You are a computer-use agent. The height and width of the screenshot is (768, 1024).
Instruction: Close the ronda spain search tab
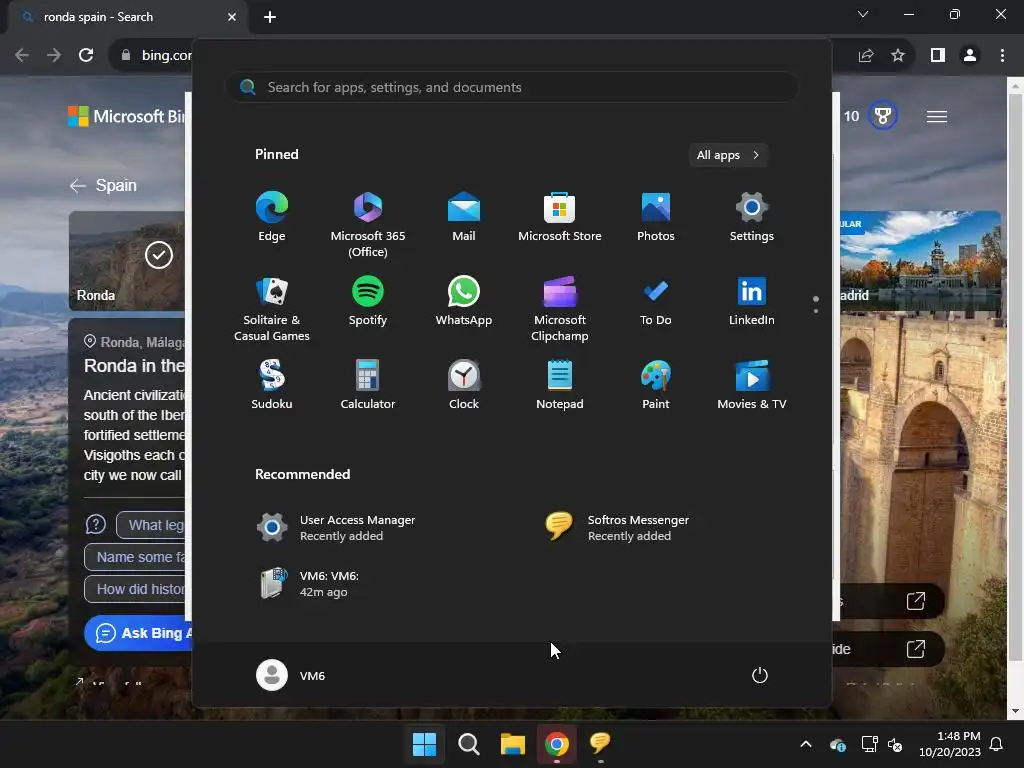[232, 17]
